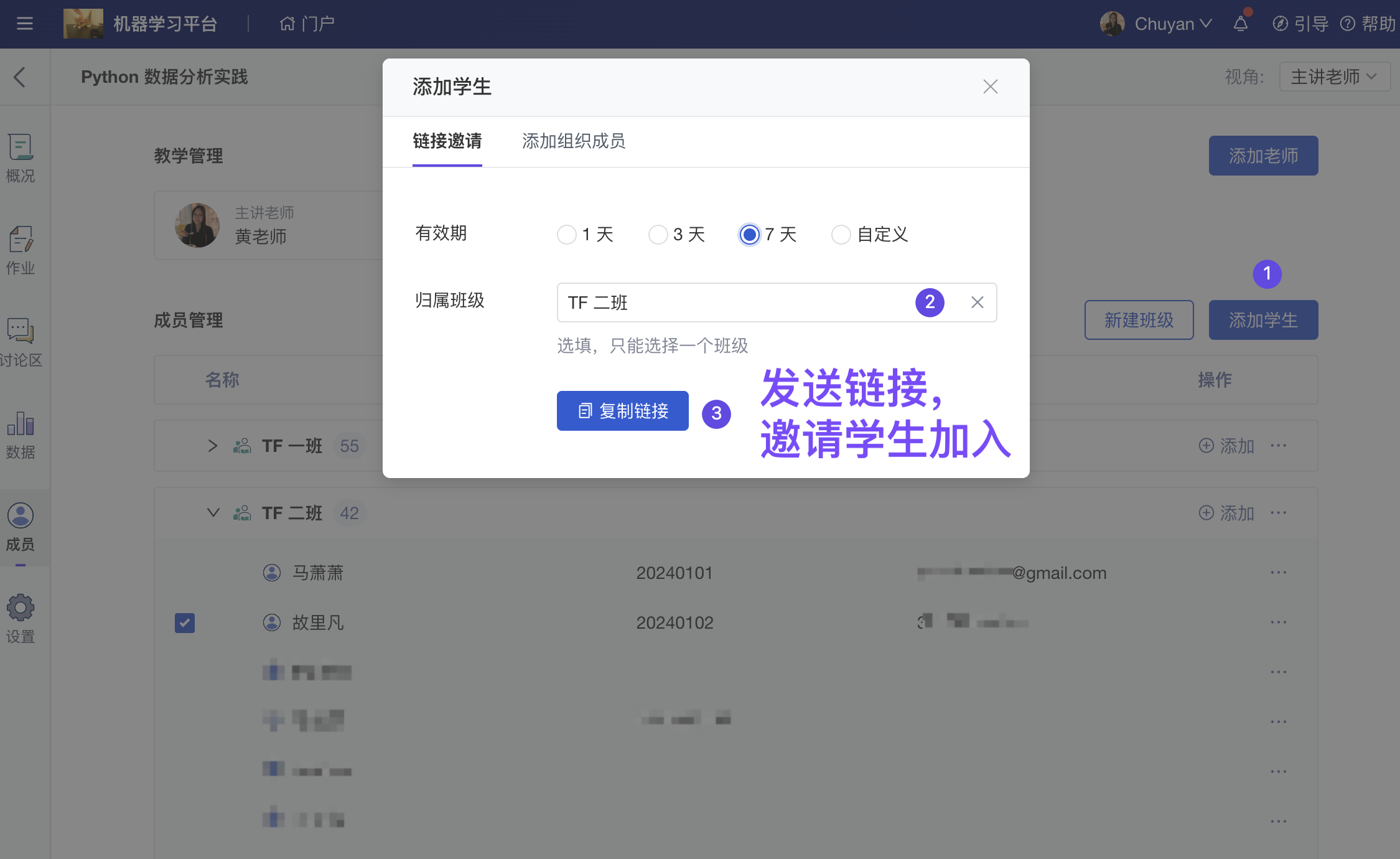Uncheck the checkbox beside 故里凡
The image size is (1400, 859).
click(x=185, y=622)
